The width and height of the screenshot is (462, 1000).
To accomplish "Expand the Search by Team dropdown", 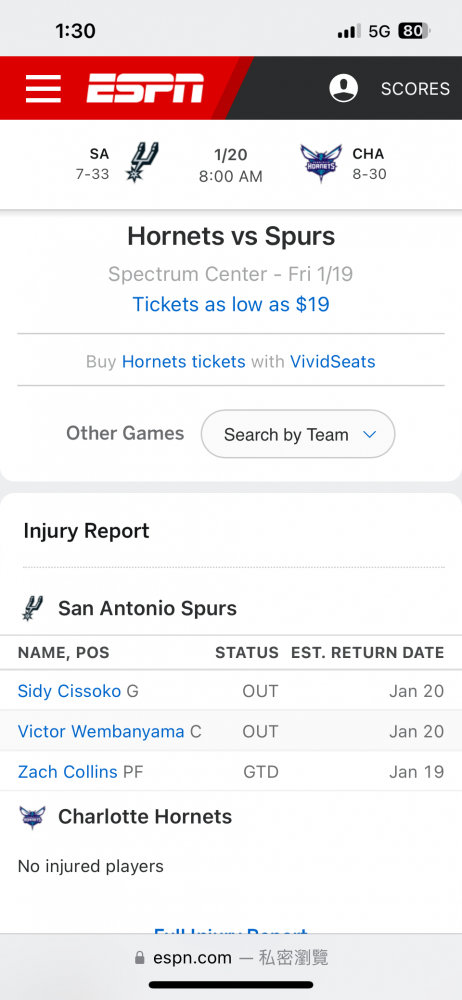I will (x=298, y=434).
